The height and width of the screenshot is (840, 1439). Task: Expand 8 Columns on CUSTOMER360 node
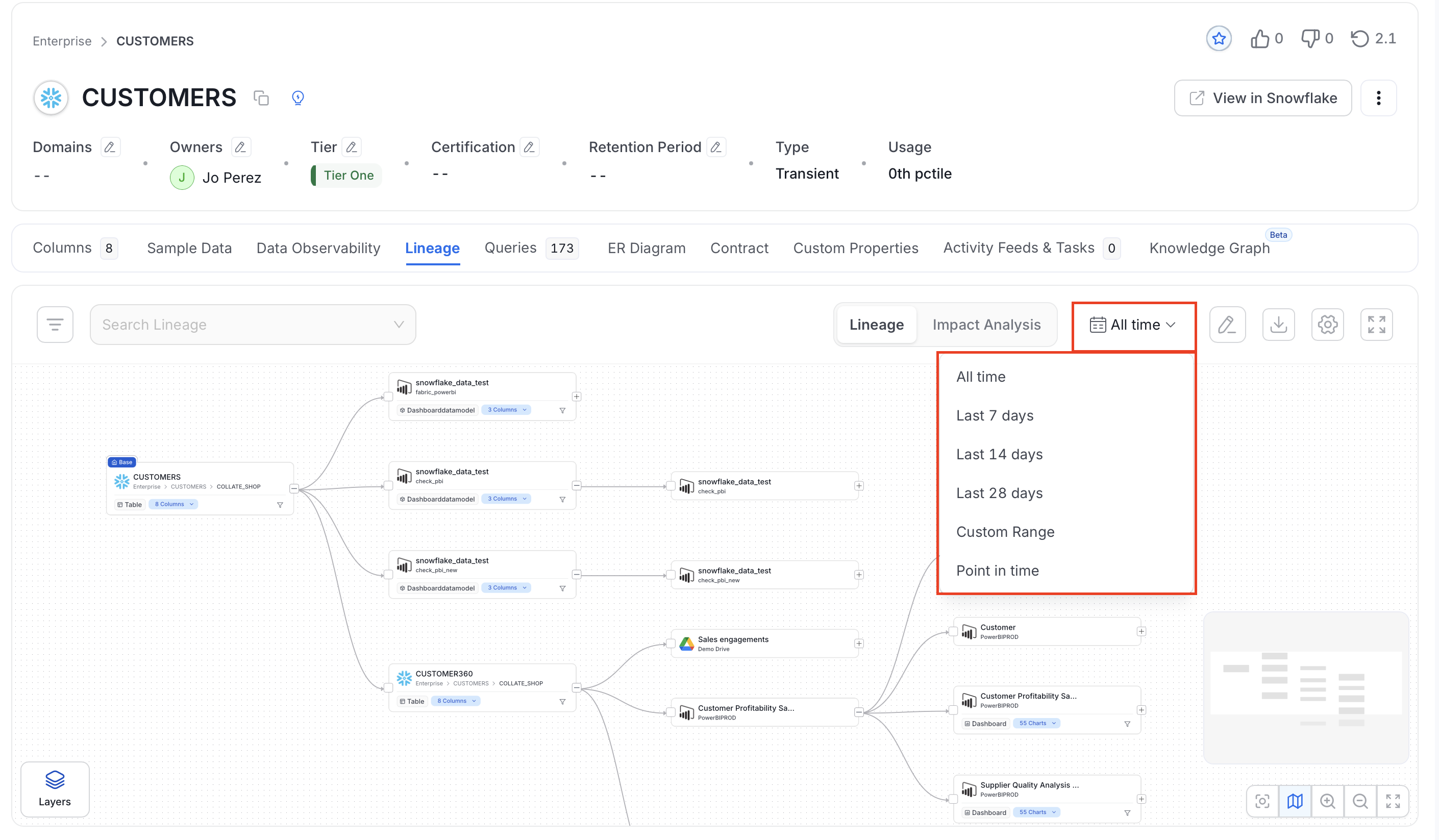coord(456,701)
